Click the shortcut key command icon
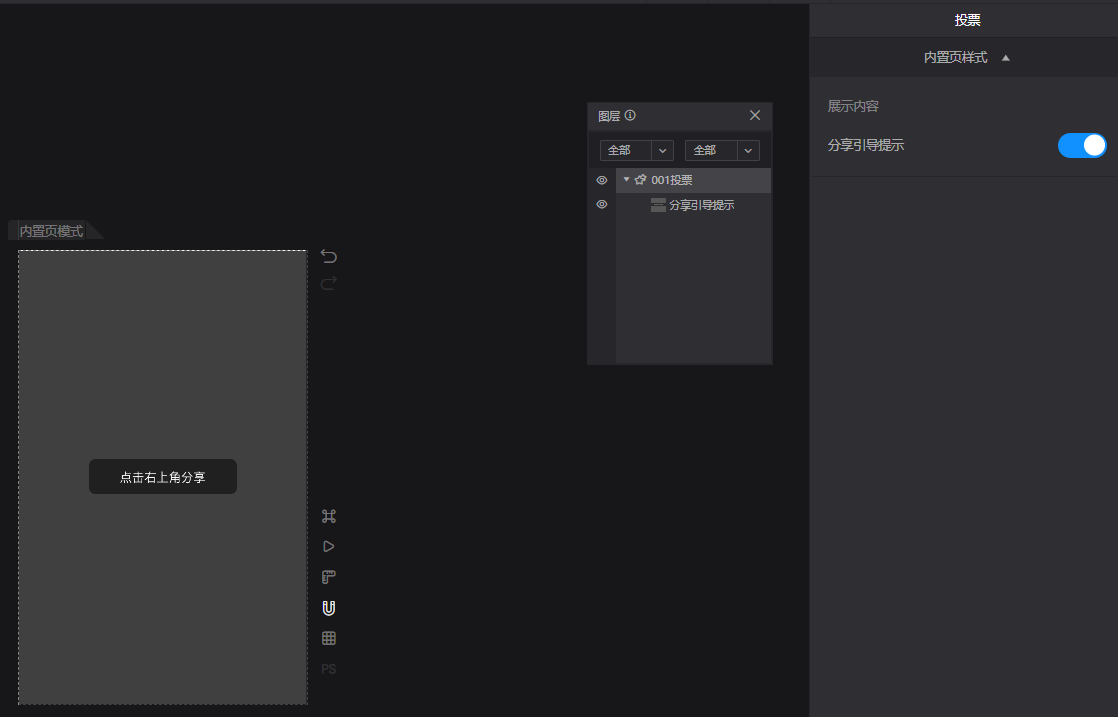 pyautogui.click(x=329, y=516)
